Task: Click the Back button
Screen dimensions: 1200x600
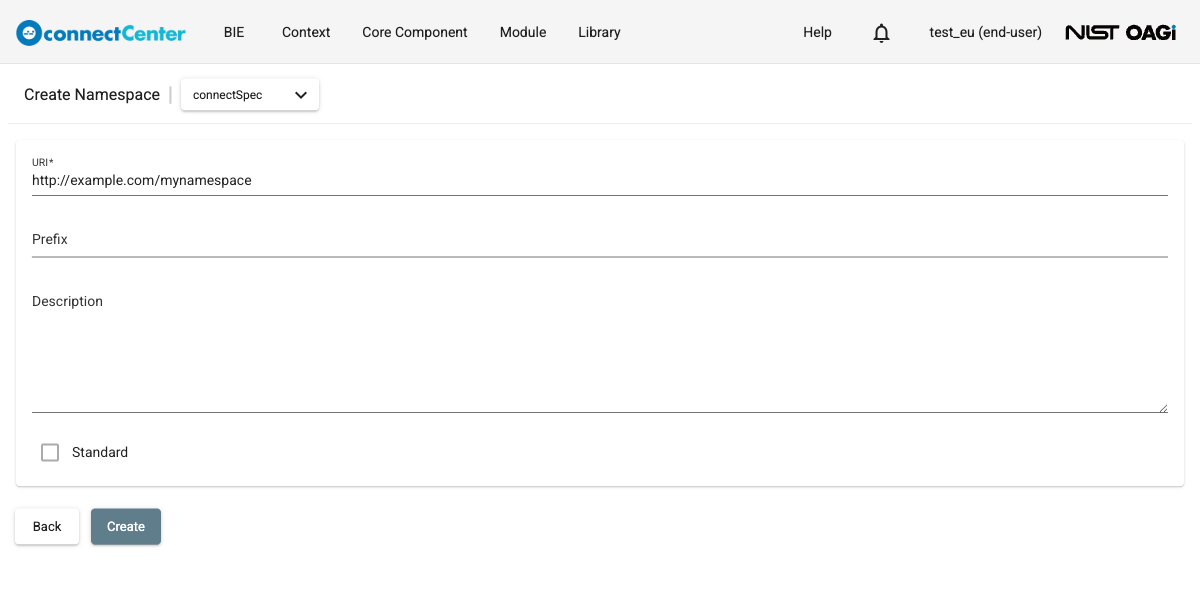Action: tap(47, 527)
